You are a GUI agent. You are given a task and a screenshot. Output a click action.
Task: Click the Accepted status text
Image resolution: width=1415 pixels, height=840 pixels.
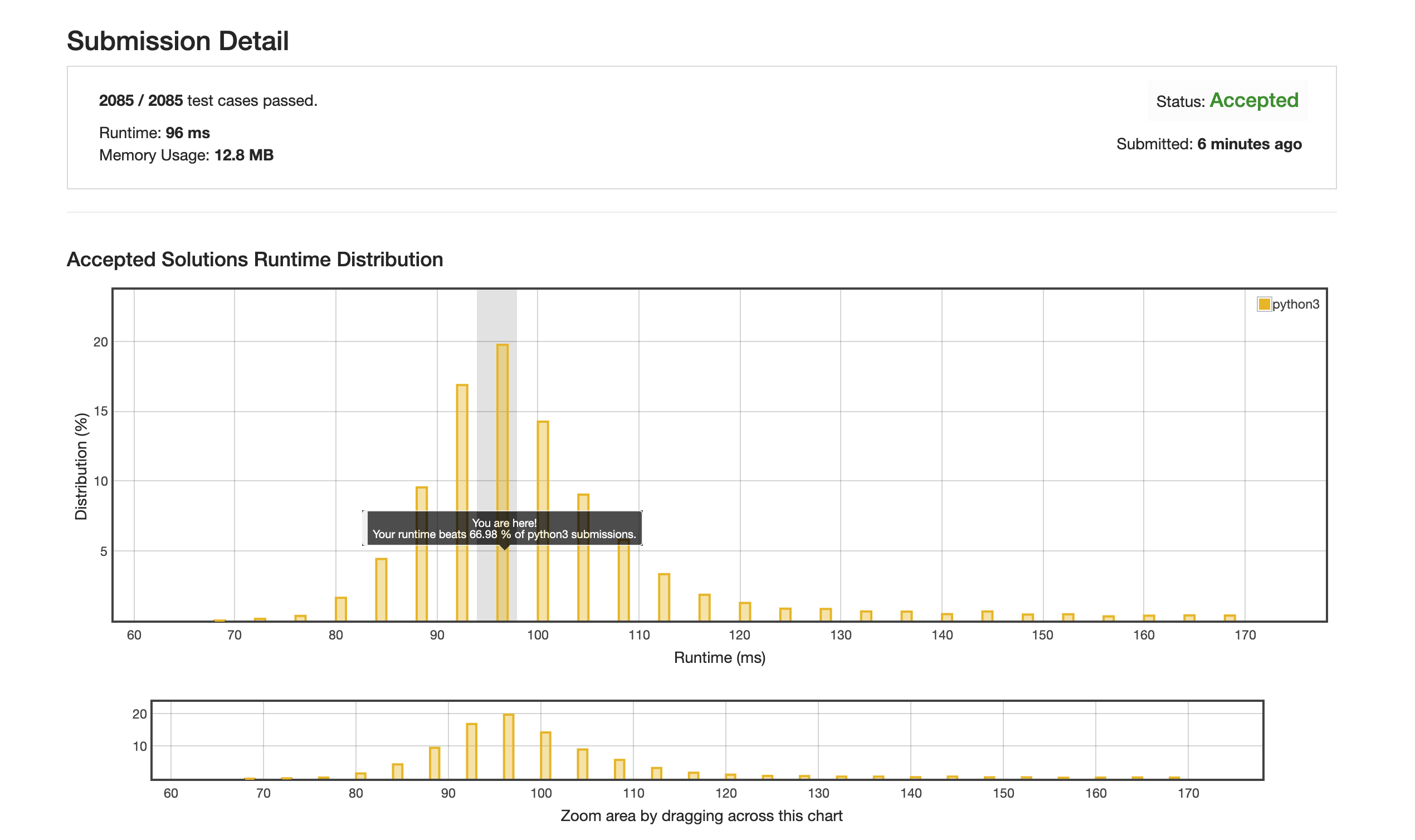pyautogui.click(x=1253, y=100)
